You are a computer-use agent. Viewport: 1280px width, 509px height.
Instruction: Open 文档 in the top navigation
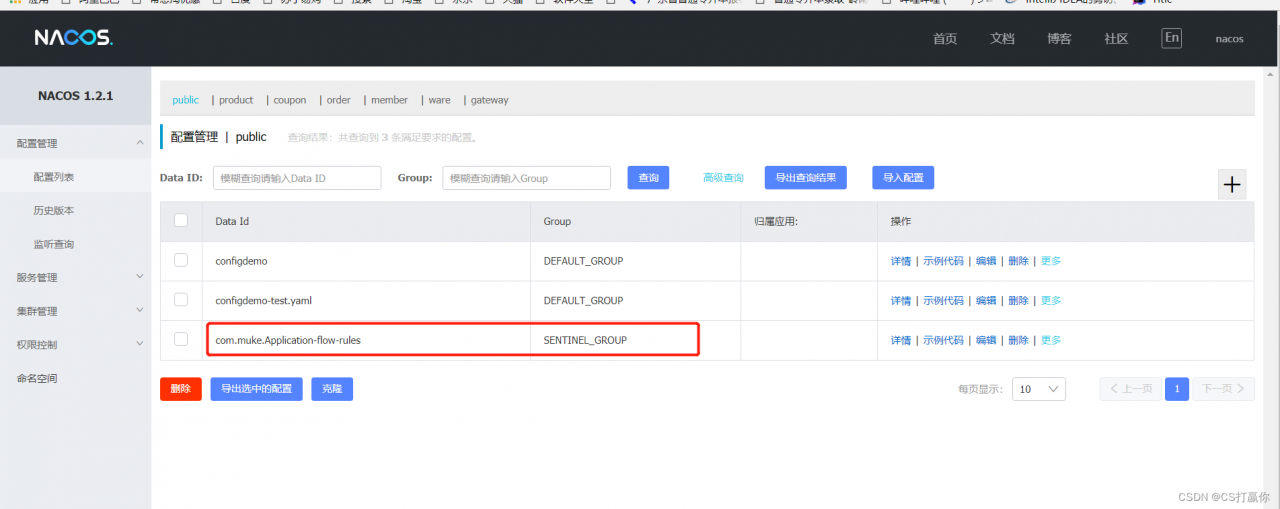[1002, 39]
